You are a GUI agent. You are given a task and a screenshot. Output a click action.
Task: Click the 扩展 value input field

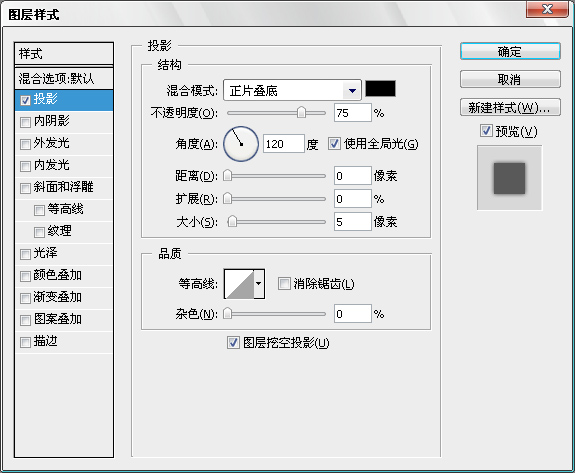pyautogui.click(x=353, y=199)
